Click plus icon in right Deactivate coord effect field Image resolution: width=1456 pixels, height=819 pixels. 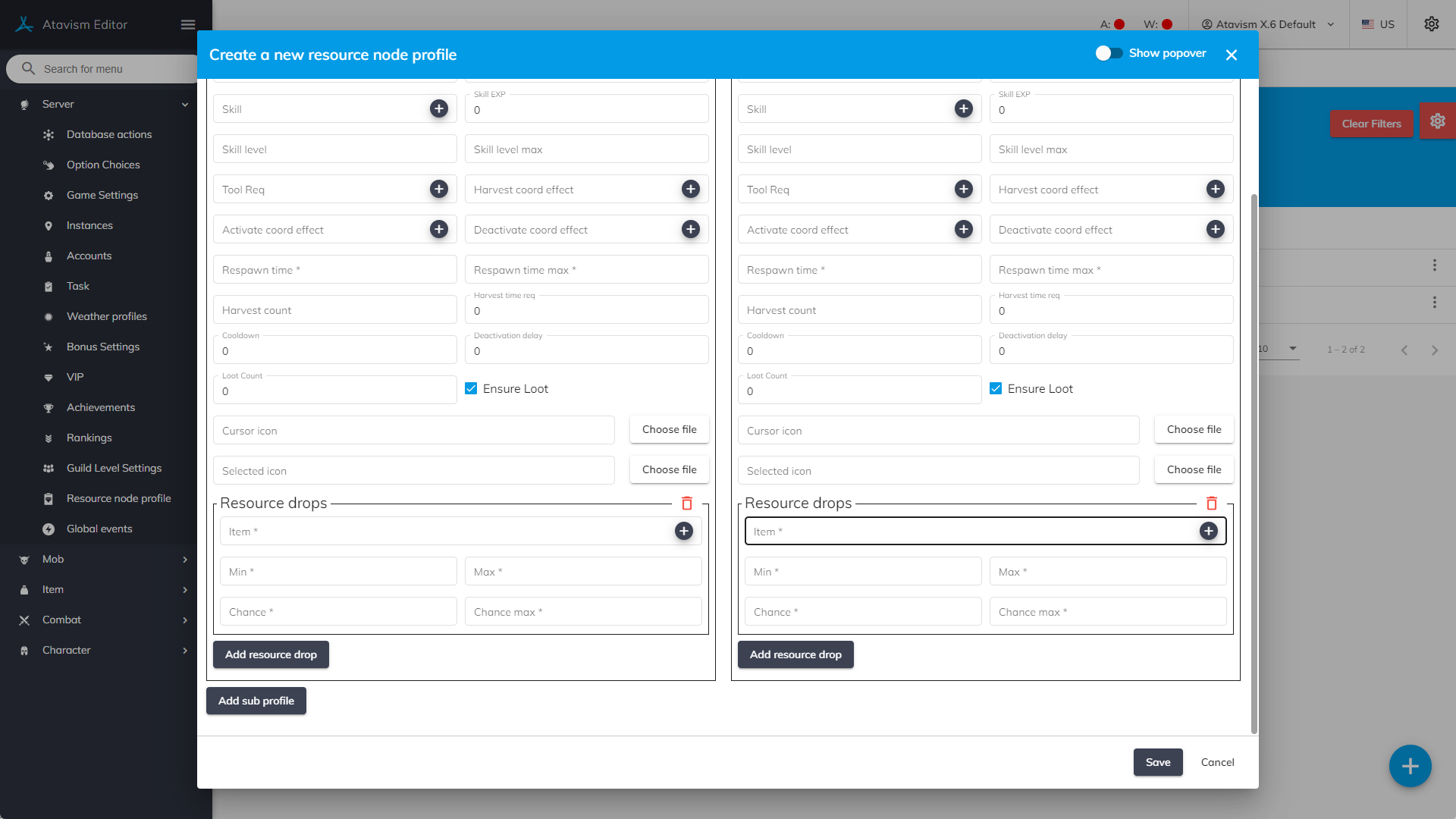[1216, 229]
